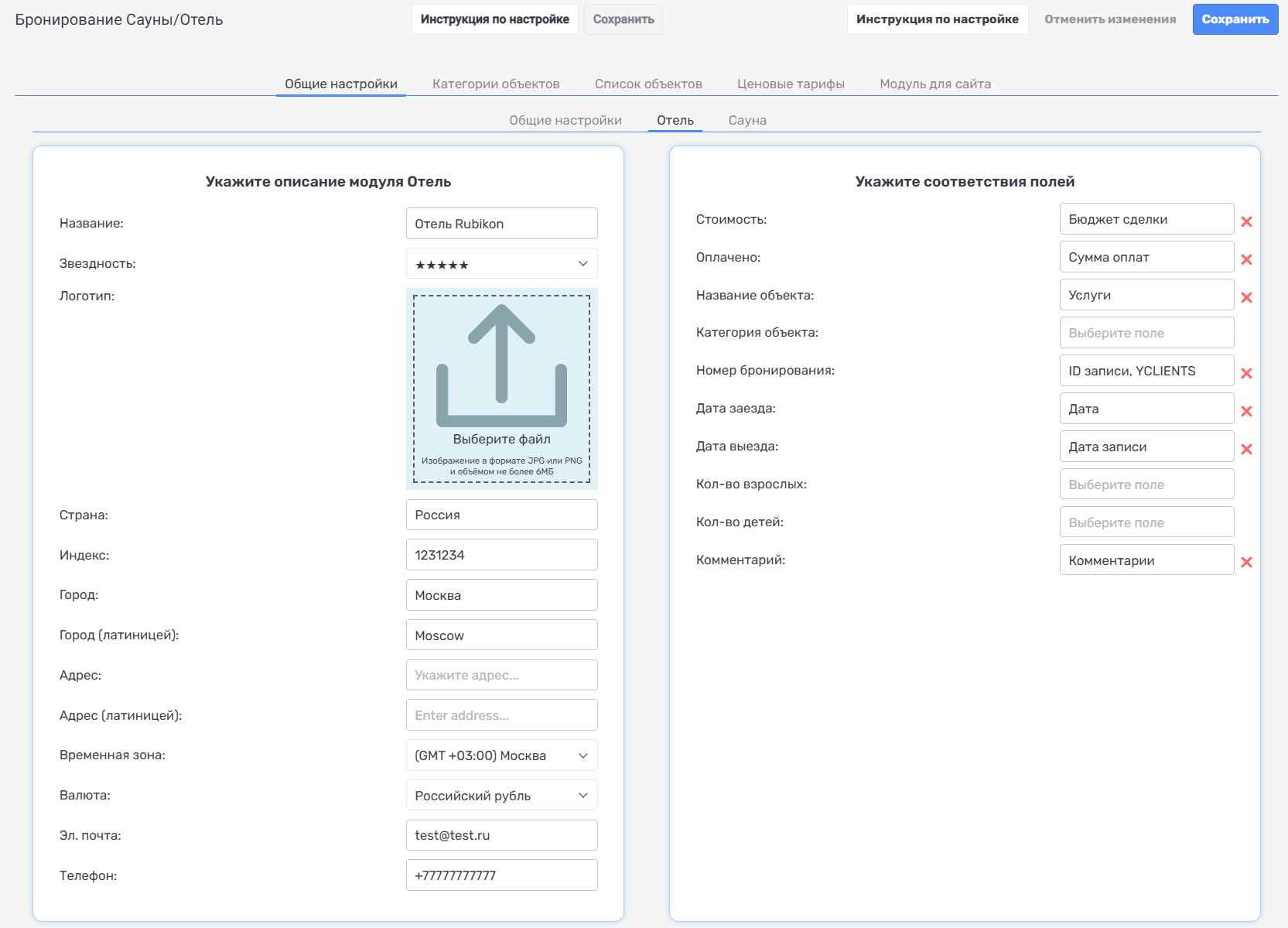Click the image format hint text
This screenshot has height=928, width=1288.
[x=501, y=466]
